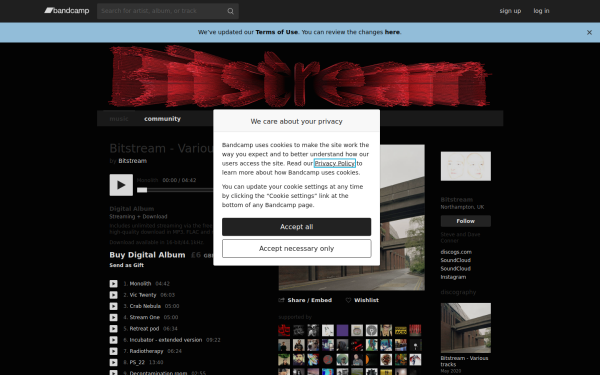The height and width of the screenshot is (375, 600).
Task: Add album to Wishlist
Action: click(x=362, y=300)
